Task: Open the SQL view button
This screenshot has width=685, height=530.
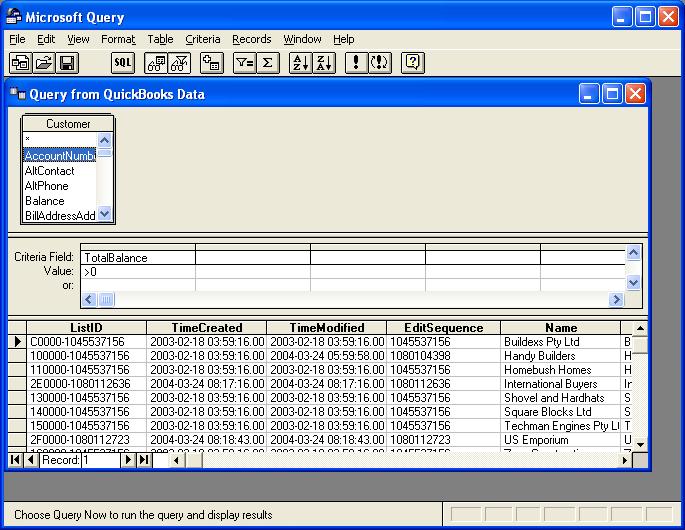Action: click(x=122, y=63)
